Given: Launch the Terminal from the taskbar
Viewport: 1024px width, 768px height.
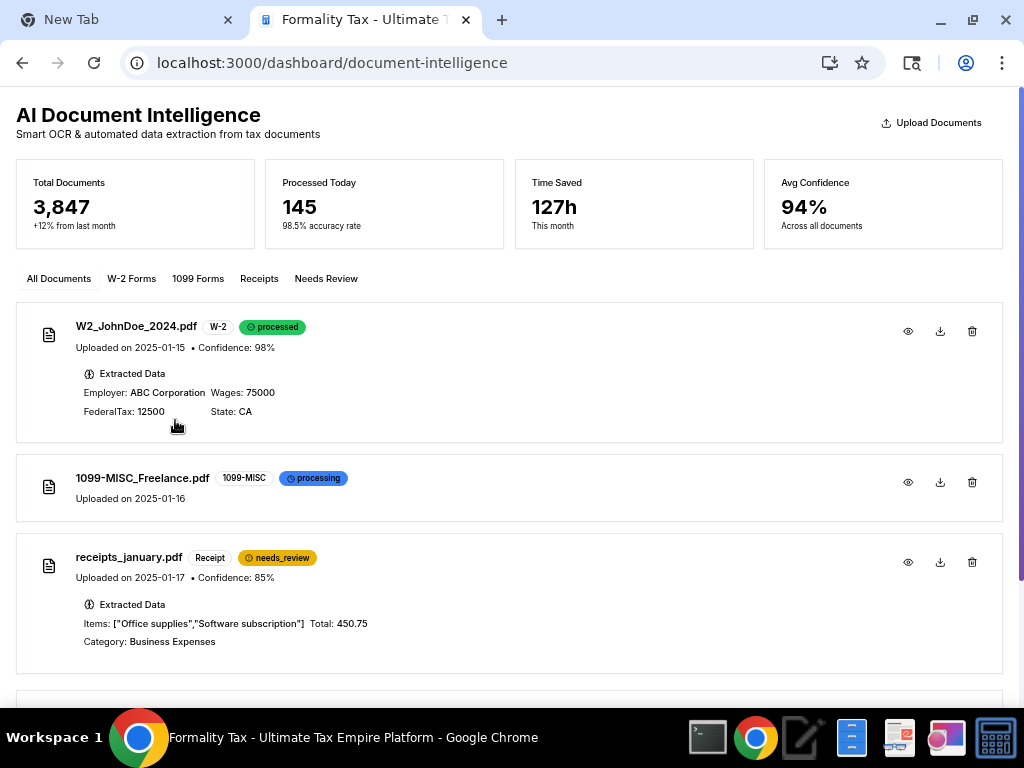Looking at the screenshot, I should pos(707,737).
